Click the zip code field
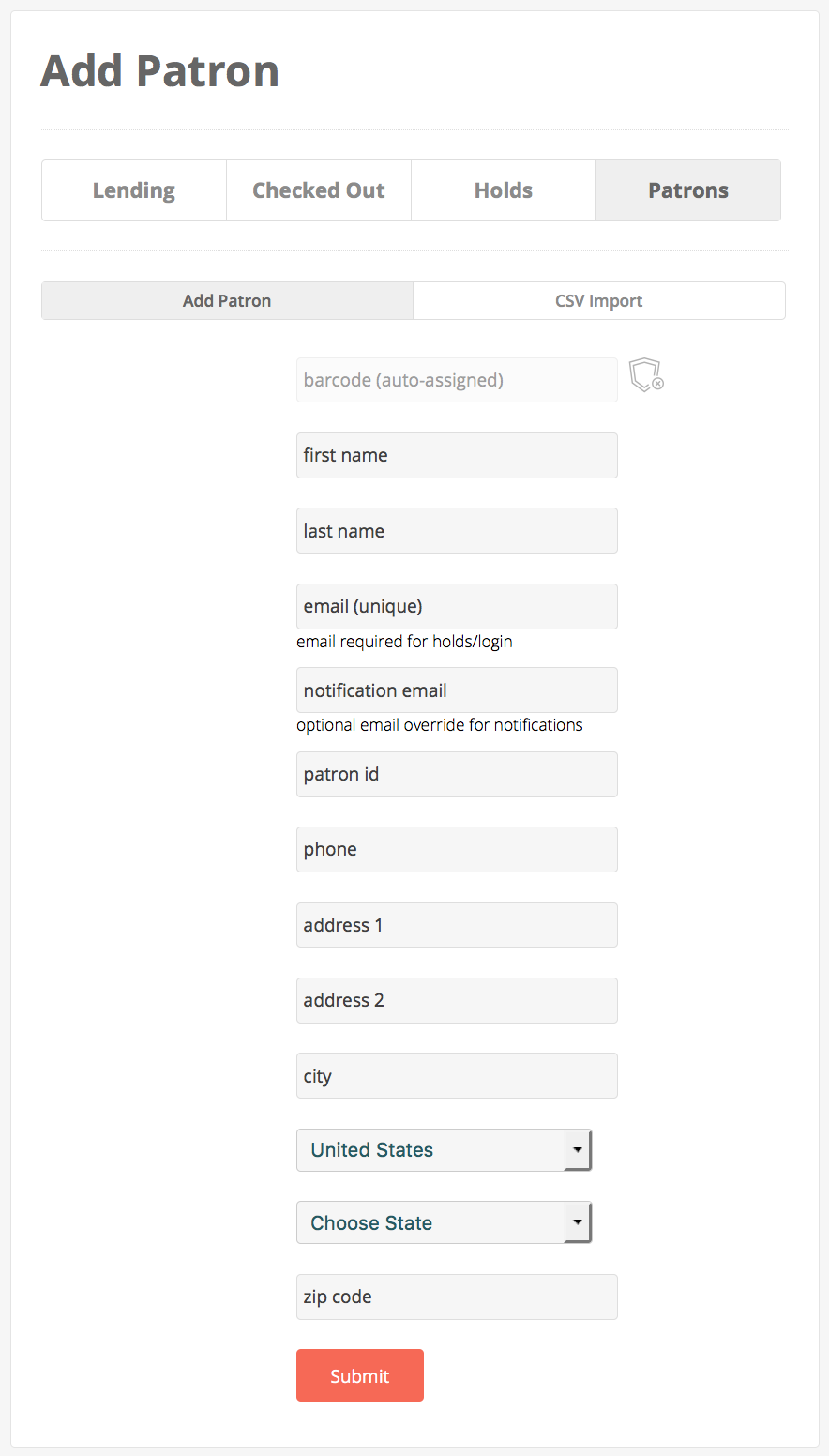Viewport: 829px width, 1456px height. click(457, 1297)
